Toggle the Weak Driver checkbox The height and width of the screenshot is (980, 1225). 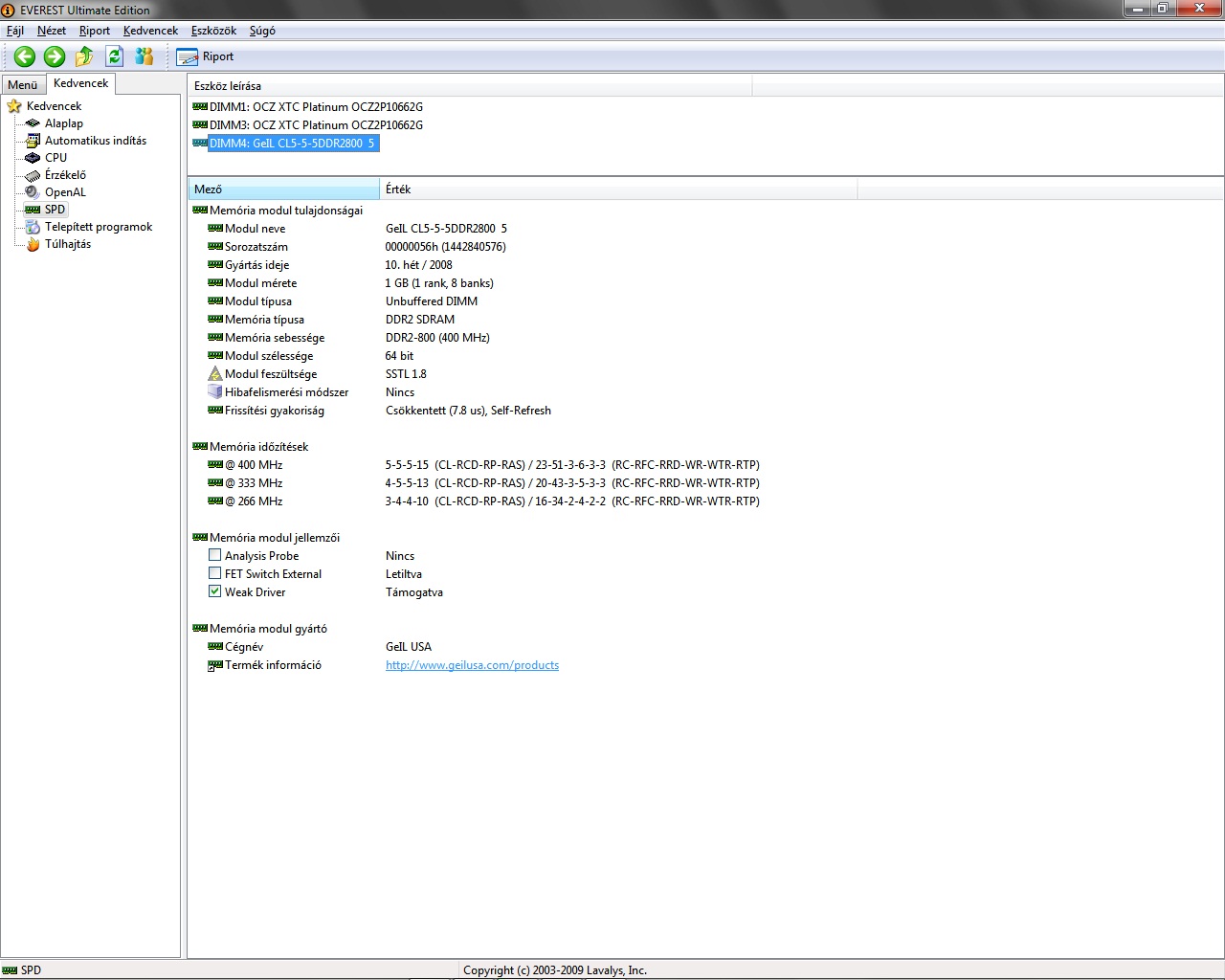coord(214,591)
